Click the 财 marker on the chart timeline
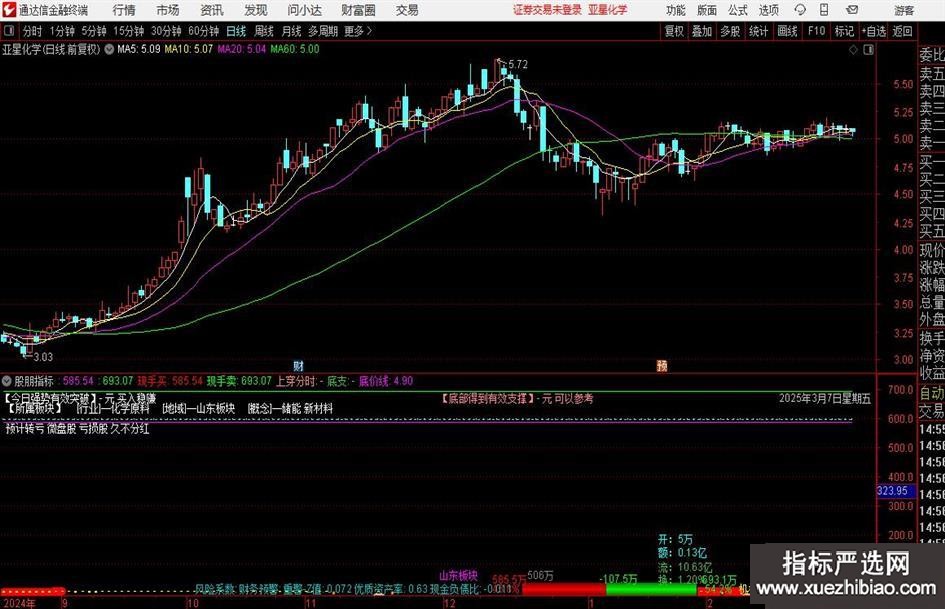The height and width of the screenshot is (609, 945). tap(298, 366)
